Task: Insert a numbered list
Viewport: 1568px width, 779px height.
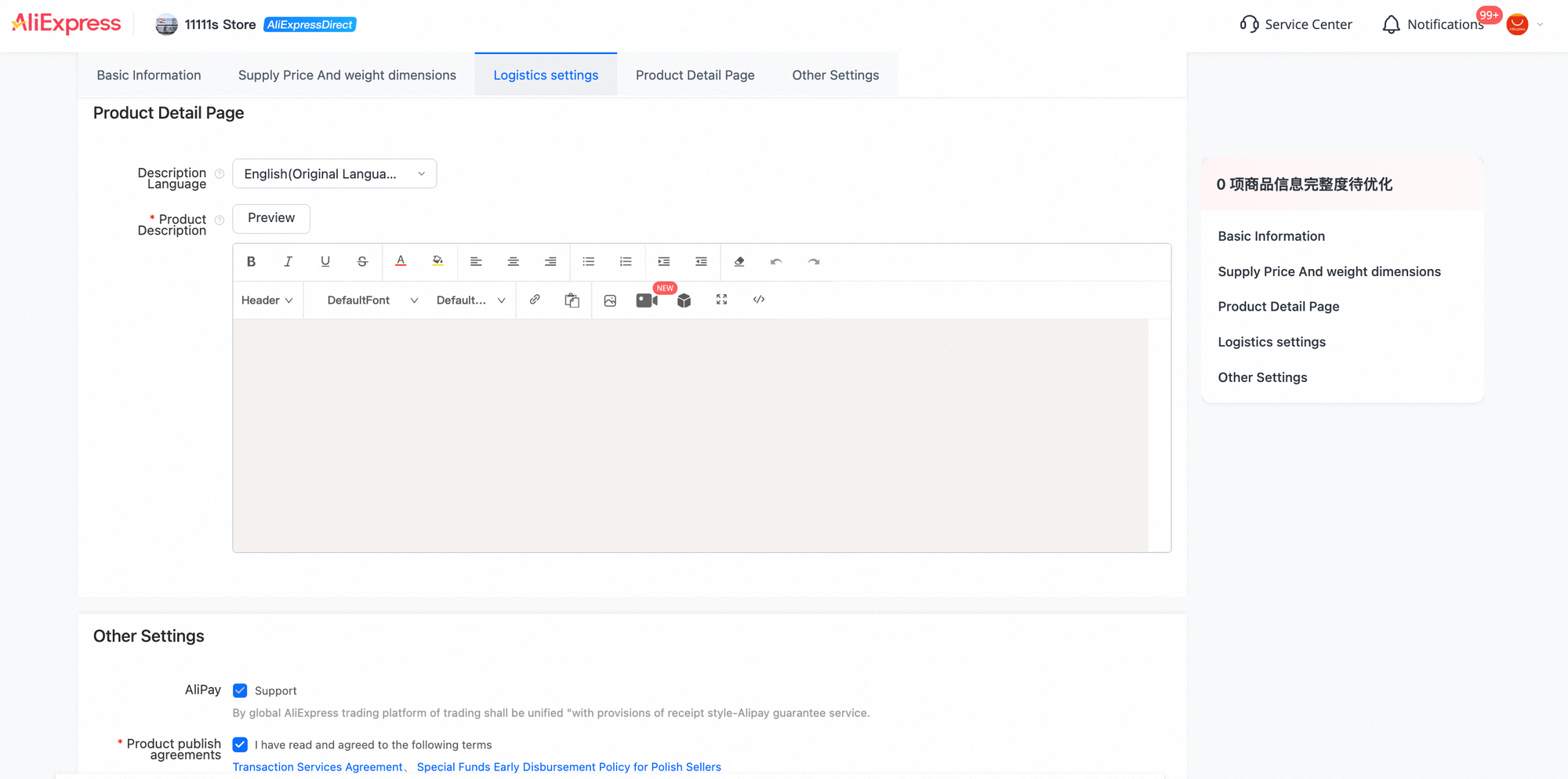Action: (x=626, y=262)
